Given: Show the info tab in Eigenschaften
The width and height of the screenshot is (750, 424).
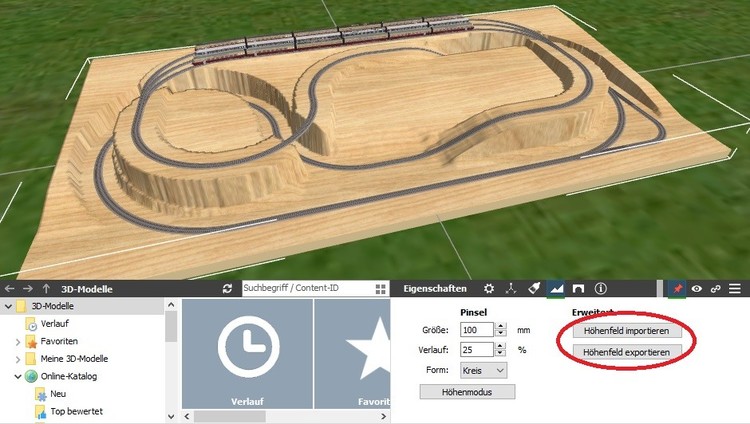Looking at the screenshot, I should [x=601, y=289].
